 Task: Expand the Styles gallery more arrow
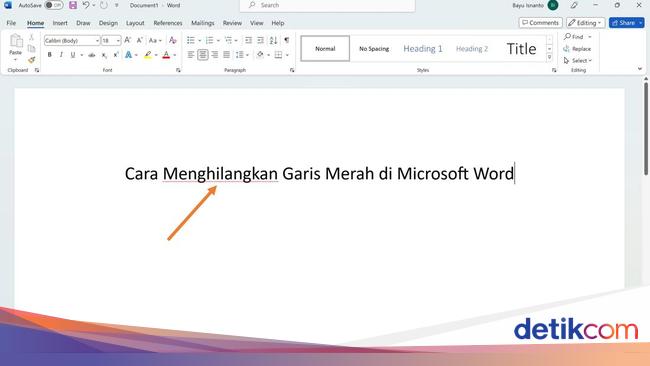pyautogui.click(x=550, y=58)
